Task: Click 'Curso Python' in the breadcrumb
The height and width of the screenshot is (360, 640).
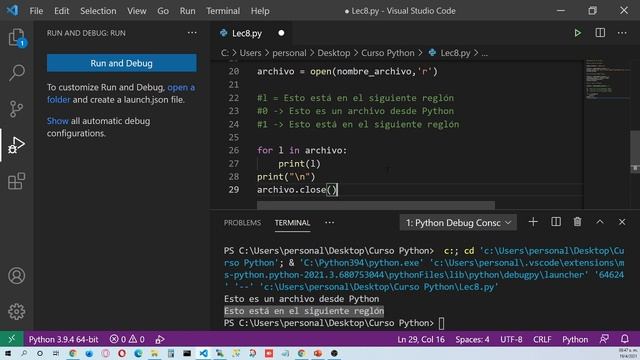Action: [387, 53]
